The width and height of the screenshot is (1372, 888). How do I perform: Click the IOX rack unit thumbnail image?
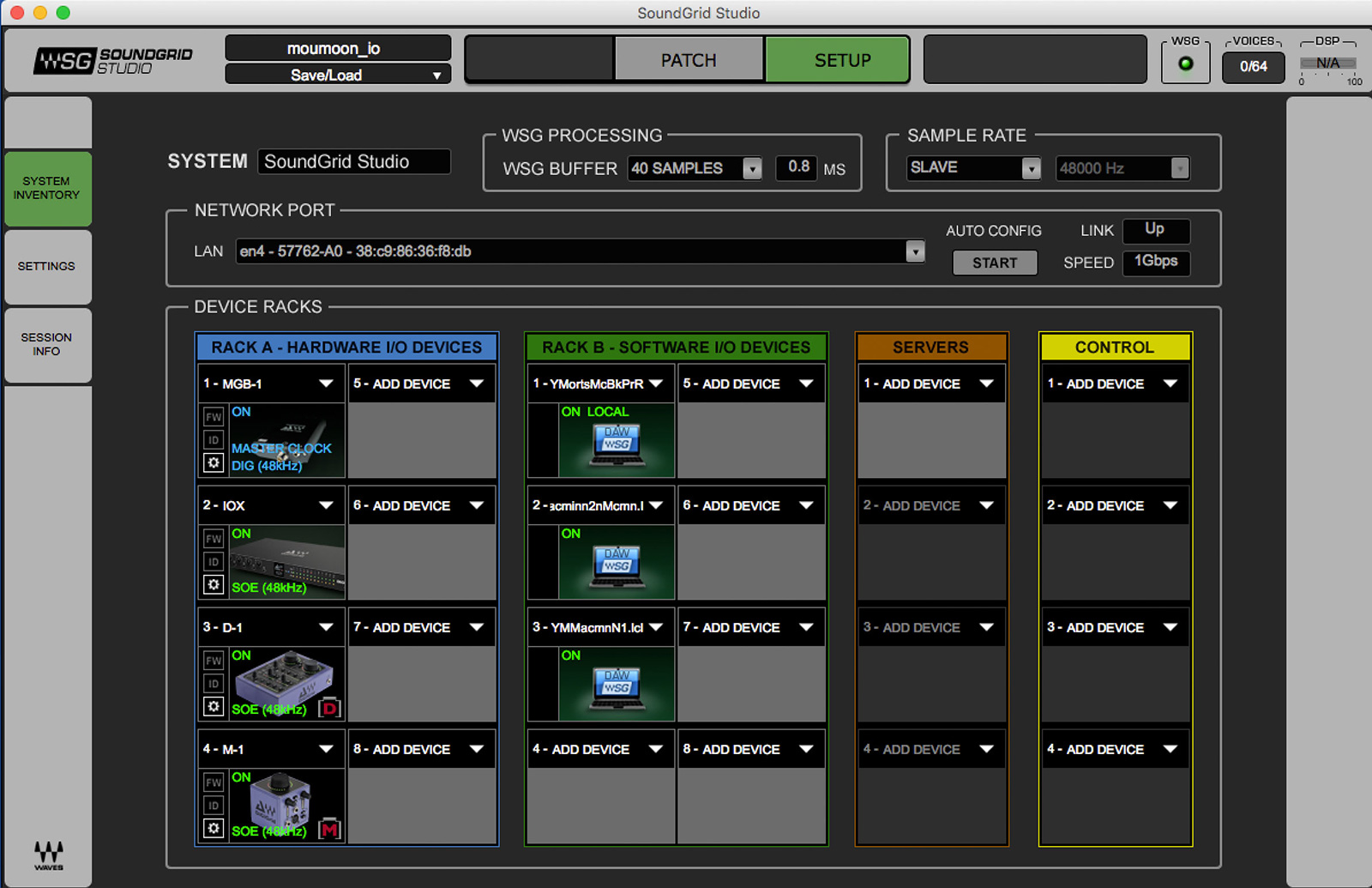(288, 562)
